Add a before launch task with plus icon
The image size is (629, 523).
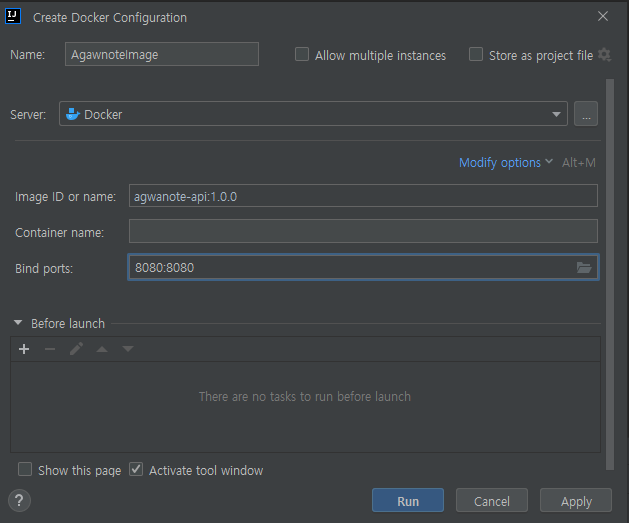[24, 349]
